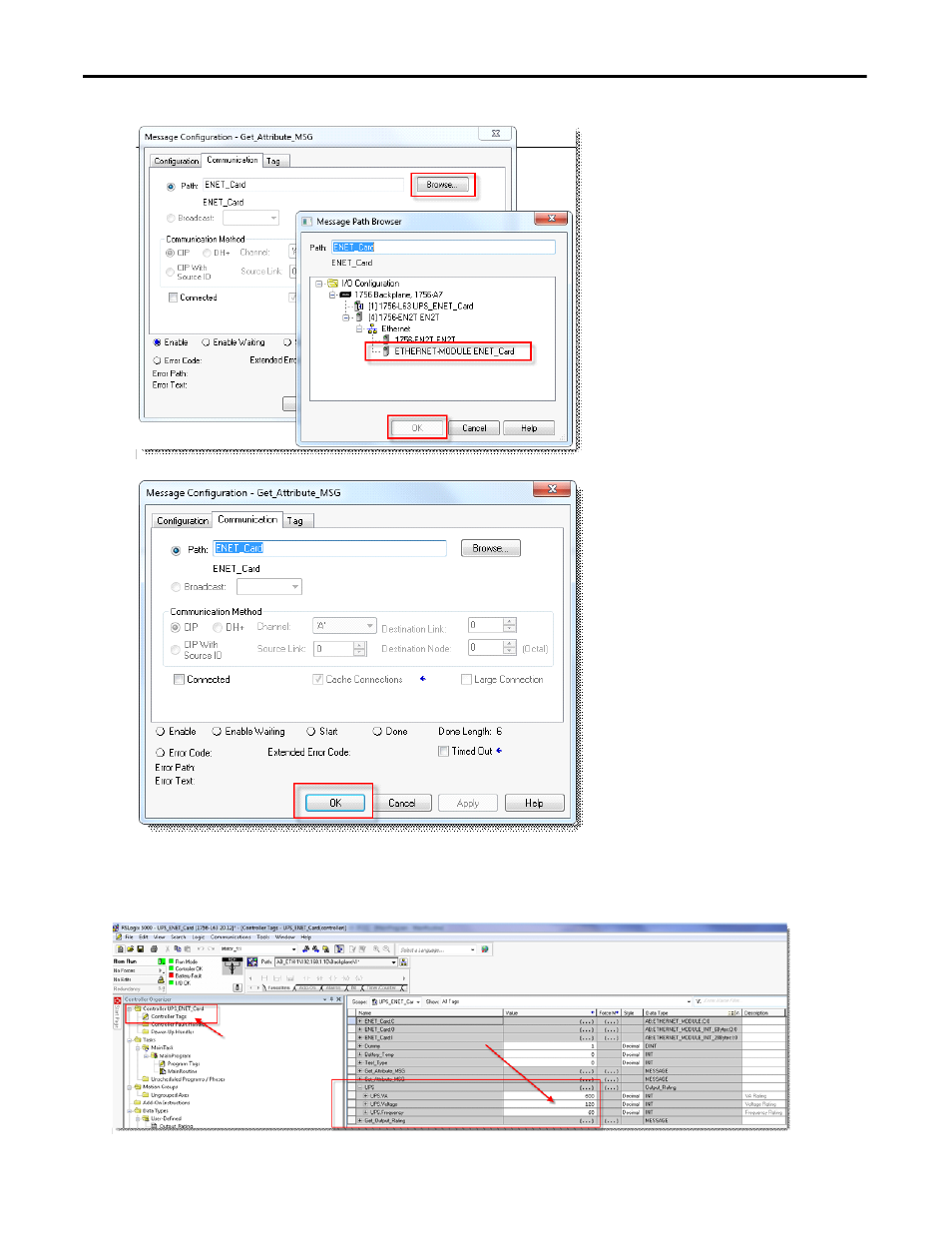Select the Broadcast radio in dialog with Done Length
This screenshot has height=1233, width=952.
click(176, 587)
